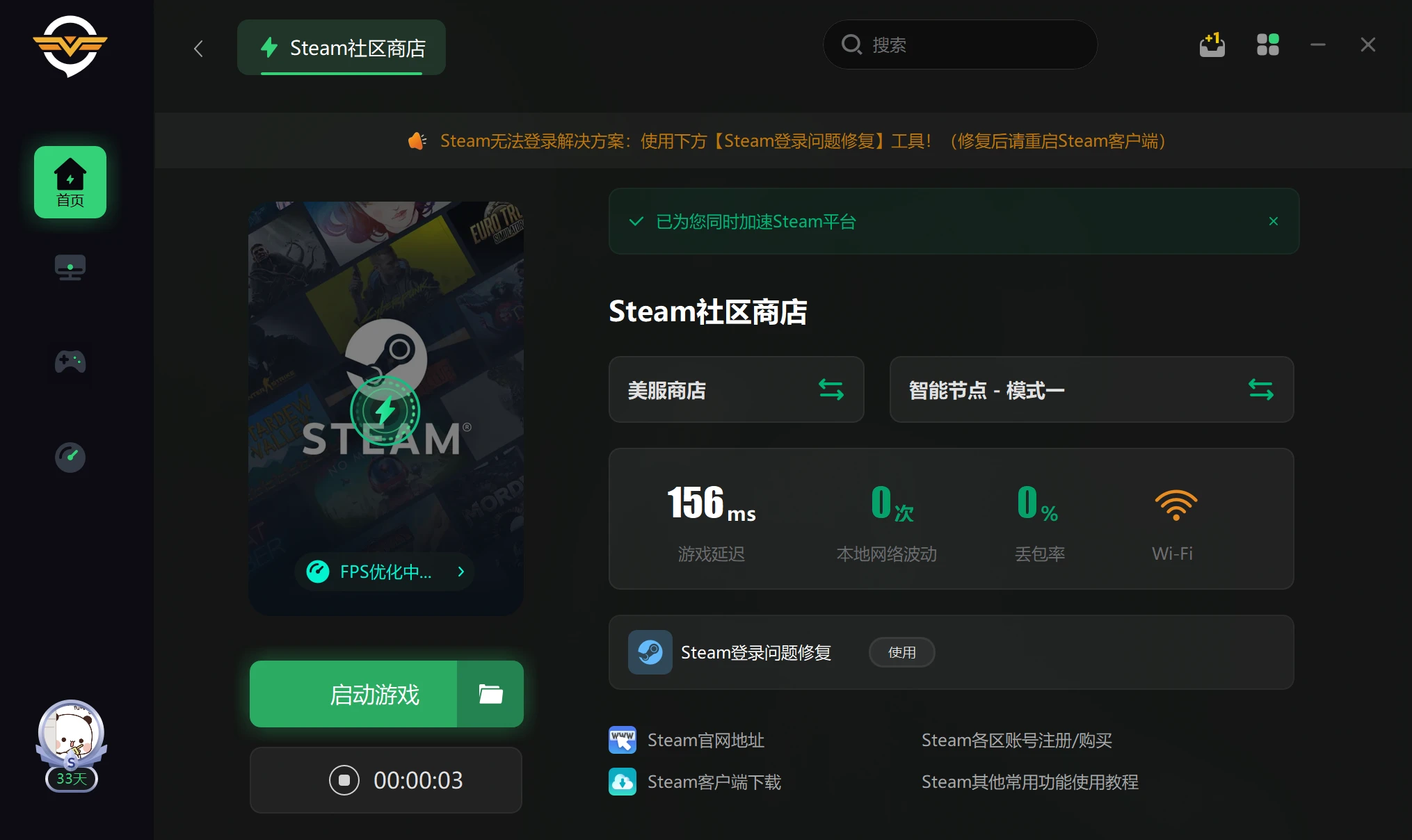
Task: Open the speedometer sidebar icon
Action: point(70,457)
